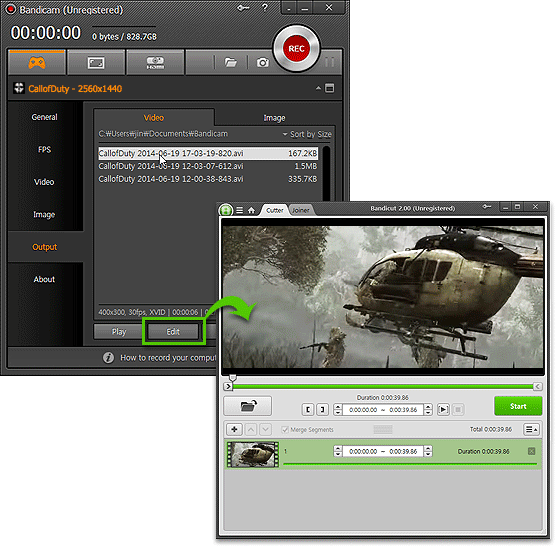Switch to the Joiner tab in Bandicut
This screenshot has height=550, width=560.
coord(301,210)
